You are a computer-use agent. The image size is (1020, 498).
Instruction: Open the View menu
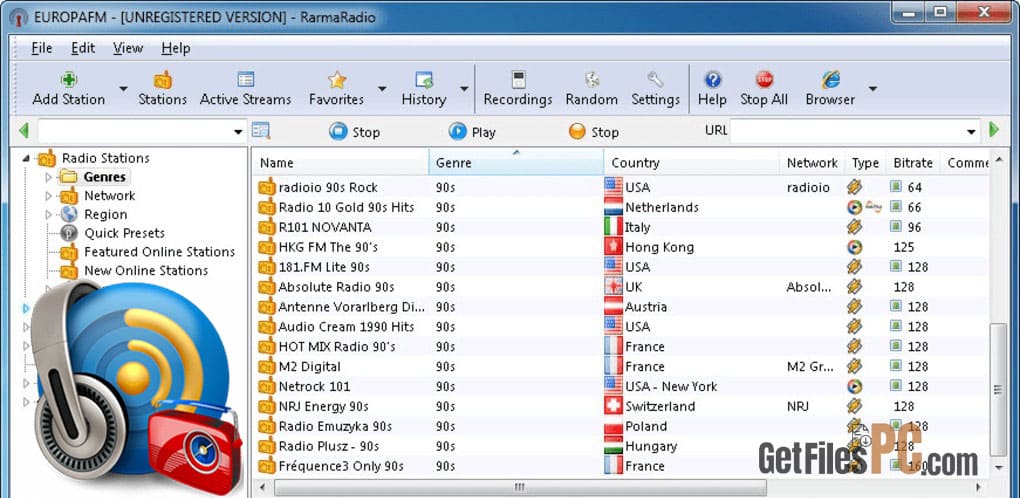pyautogui.click(x=128, y=48)
